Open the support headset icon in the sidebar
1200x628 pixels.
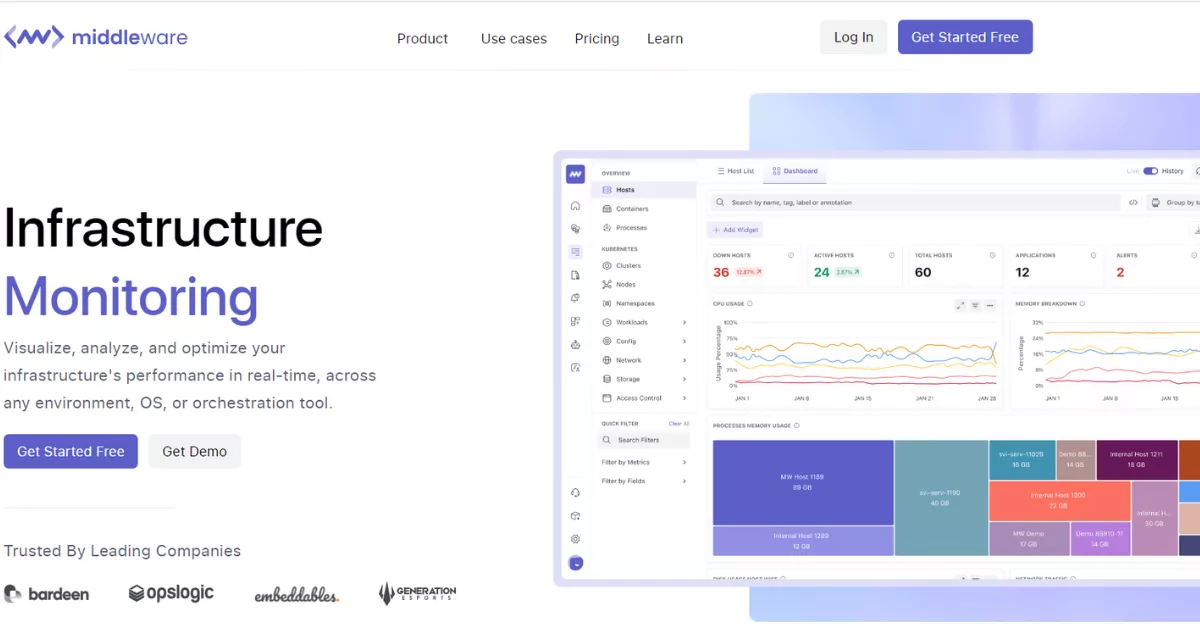[575, 493]
